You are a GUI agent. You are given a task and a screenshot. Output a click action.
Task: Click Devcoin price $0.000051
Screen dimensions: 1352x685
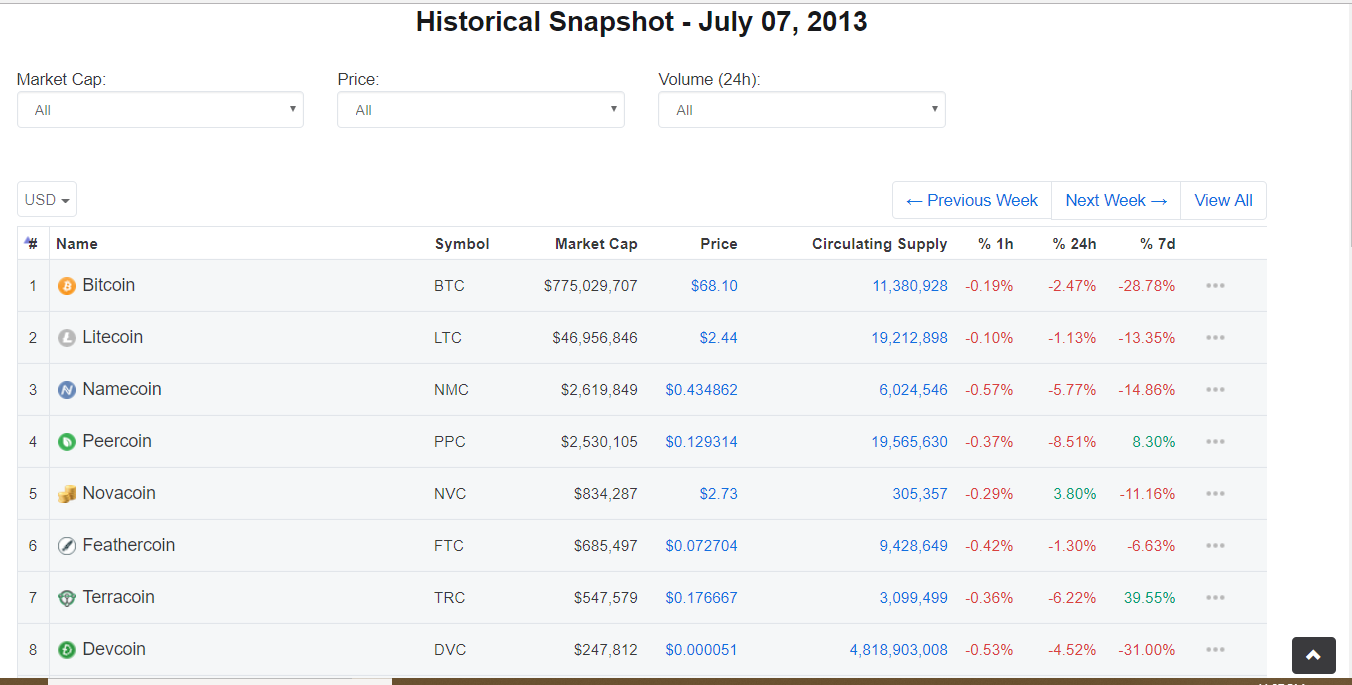pos(702,650)
